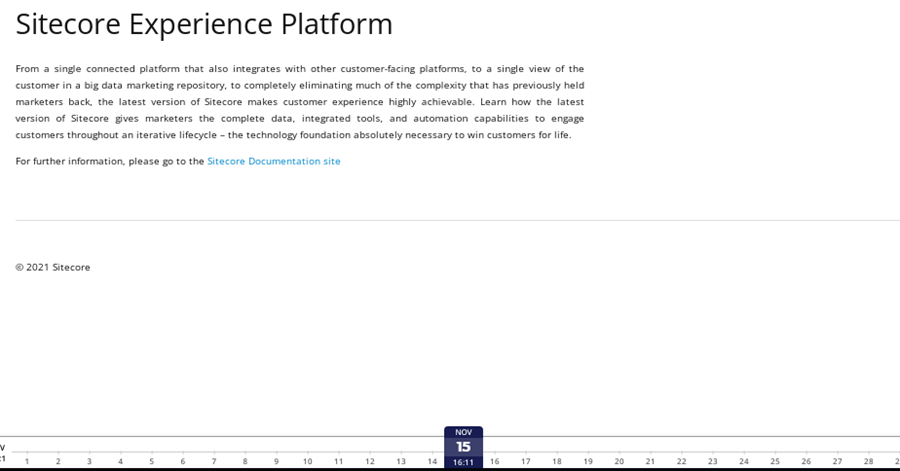This screenshot has height=471, width=900.
Task: Select day 1 on the timeline
Action: click(27, 461)
